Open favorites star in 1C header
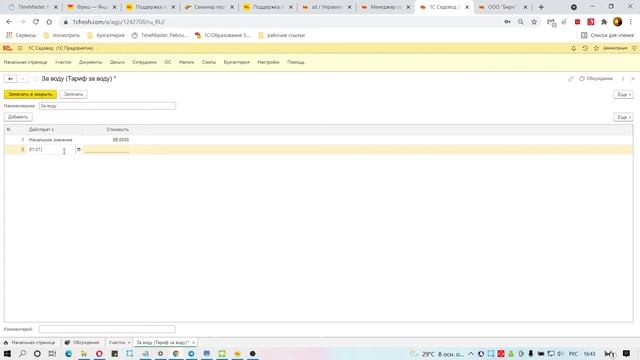Screen dimensions: 640x360 click(596, 48)
